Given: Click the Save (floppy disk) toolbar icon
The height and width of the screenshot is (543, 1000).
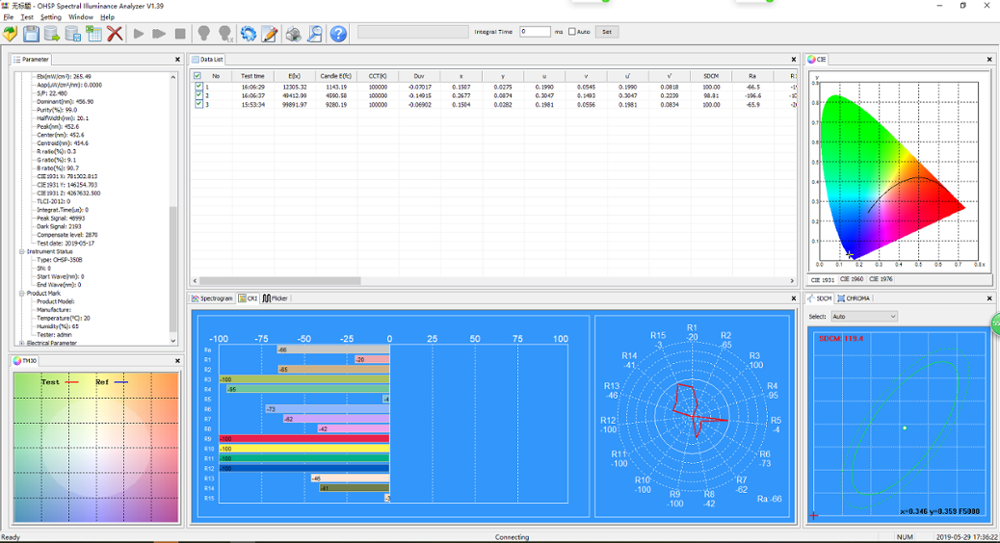Looking at the screenshot, I should [x=31, y=34].
